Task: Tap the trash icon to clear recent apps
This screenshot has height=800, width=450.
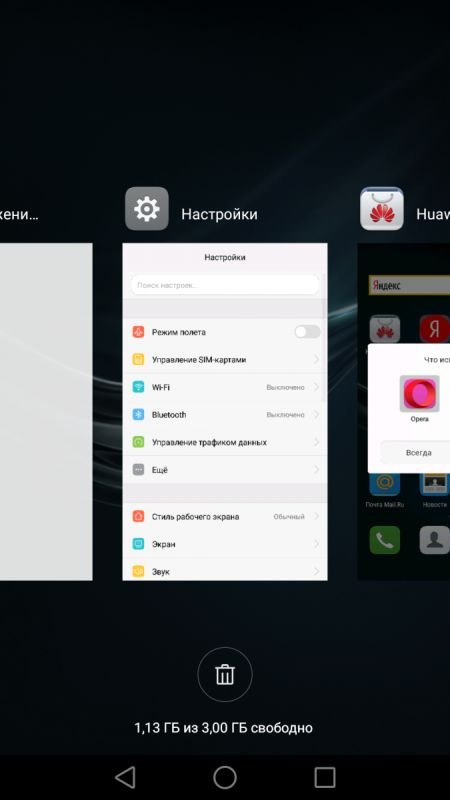Action: click(x=224, y=674)
